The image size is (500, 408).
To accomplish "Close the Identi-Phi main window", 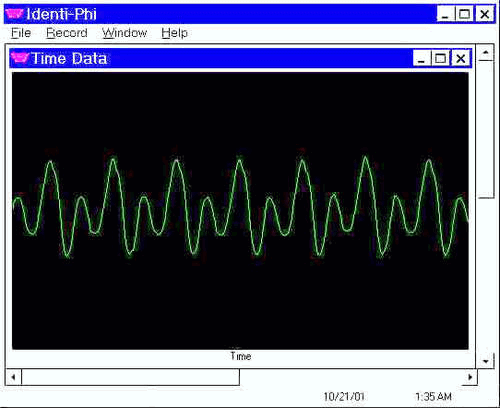I will point(484,14).
